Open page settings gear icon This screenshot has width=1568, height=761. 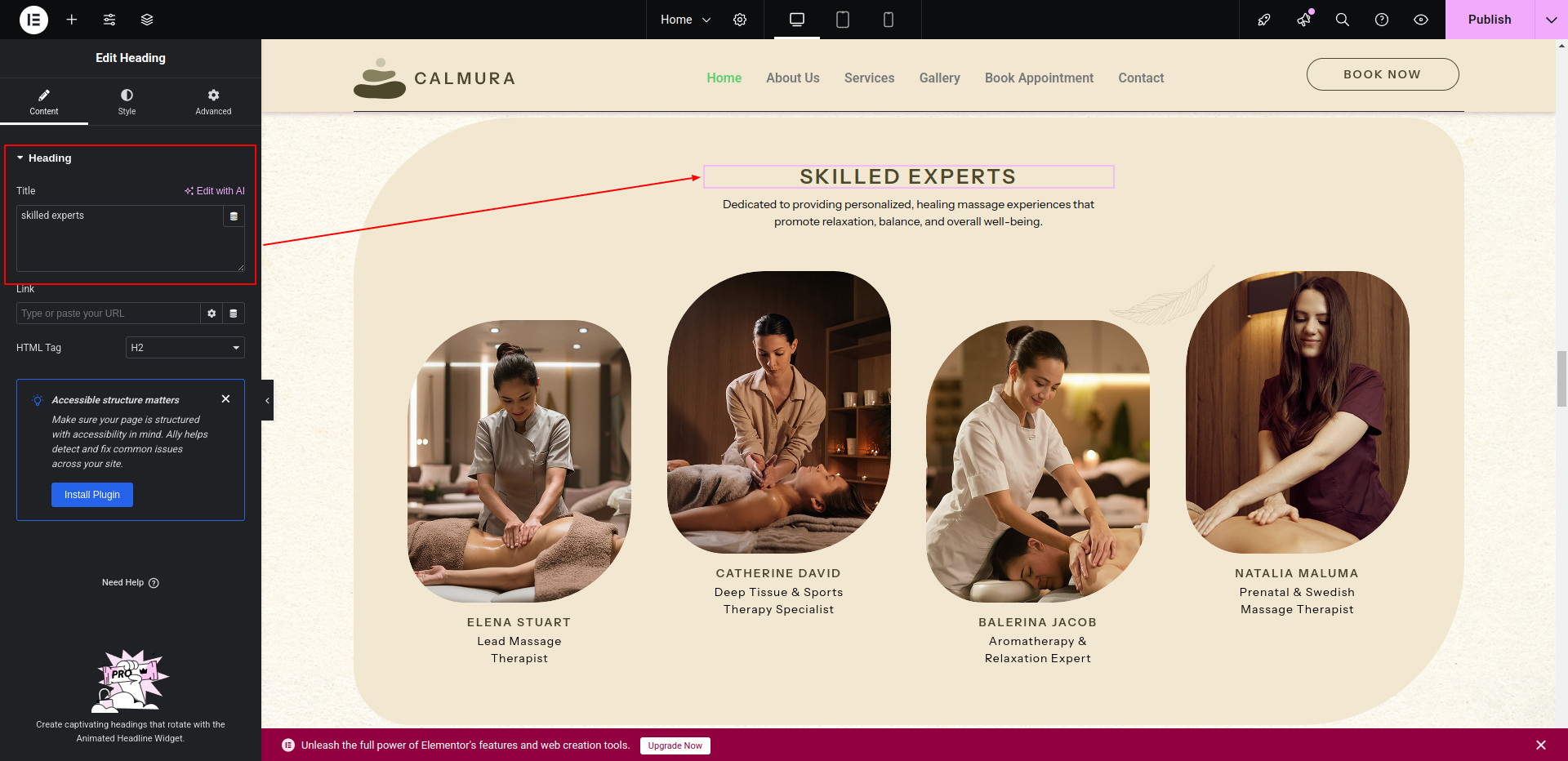tap(740, 20)
